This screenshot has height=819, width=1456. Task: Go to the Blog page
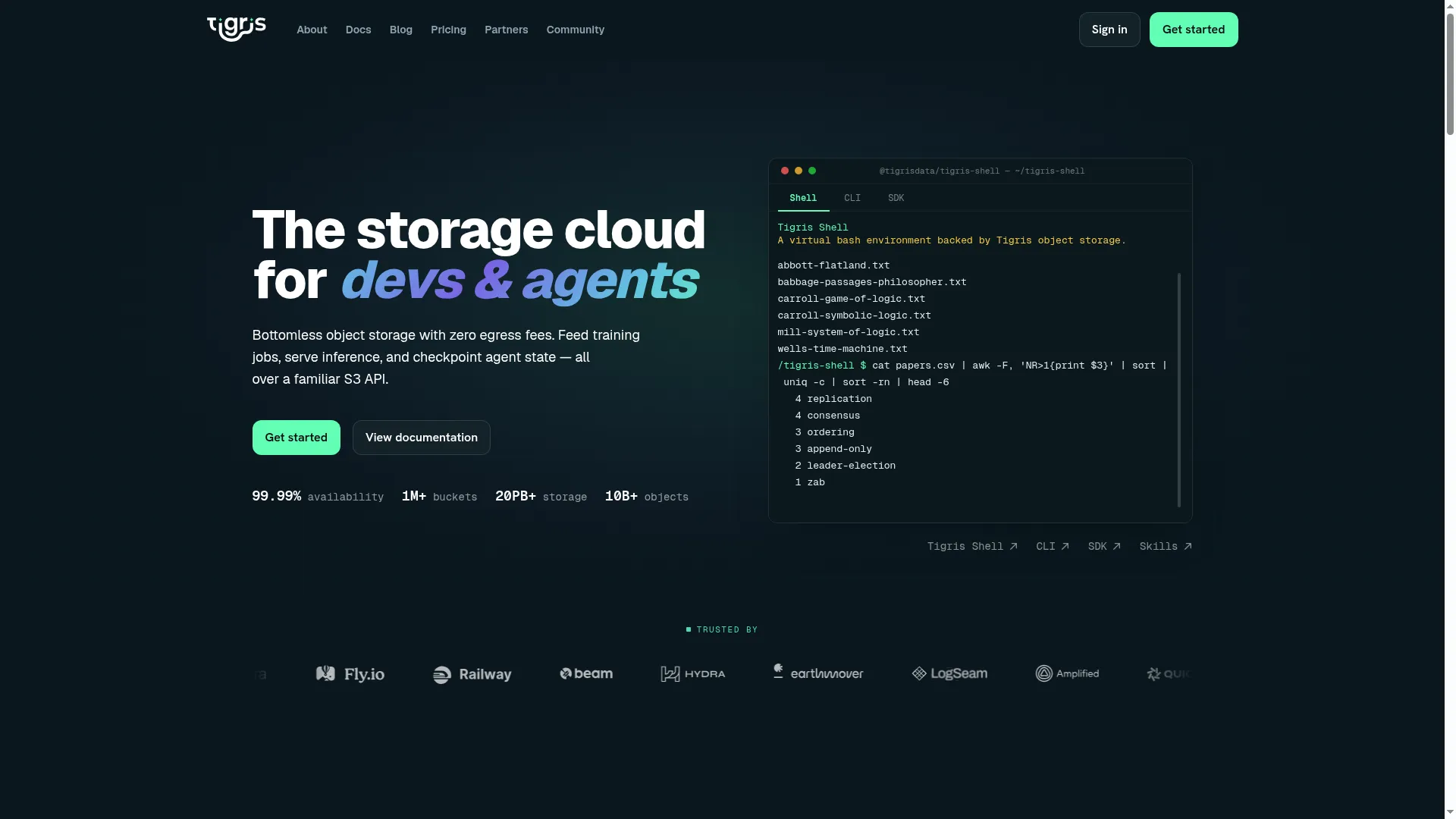[x=400, y=30]
